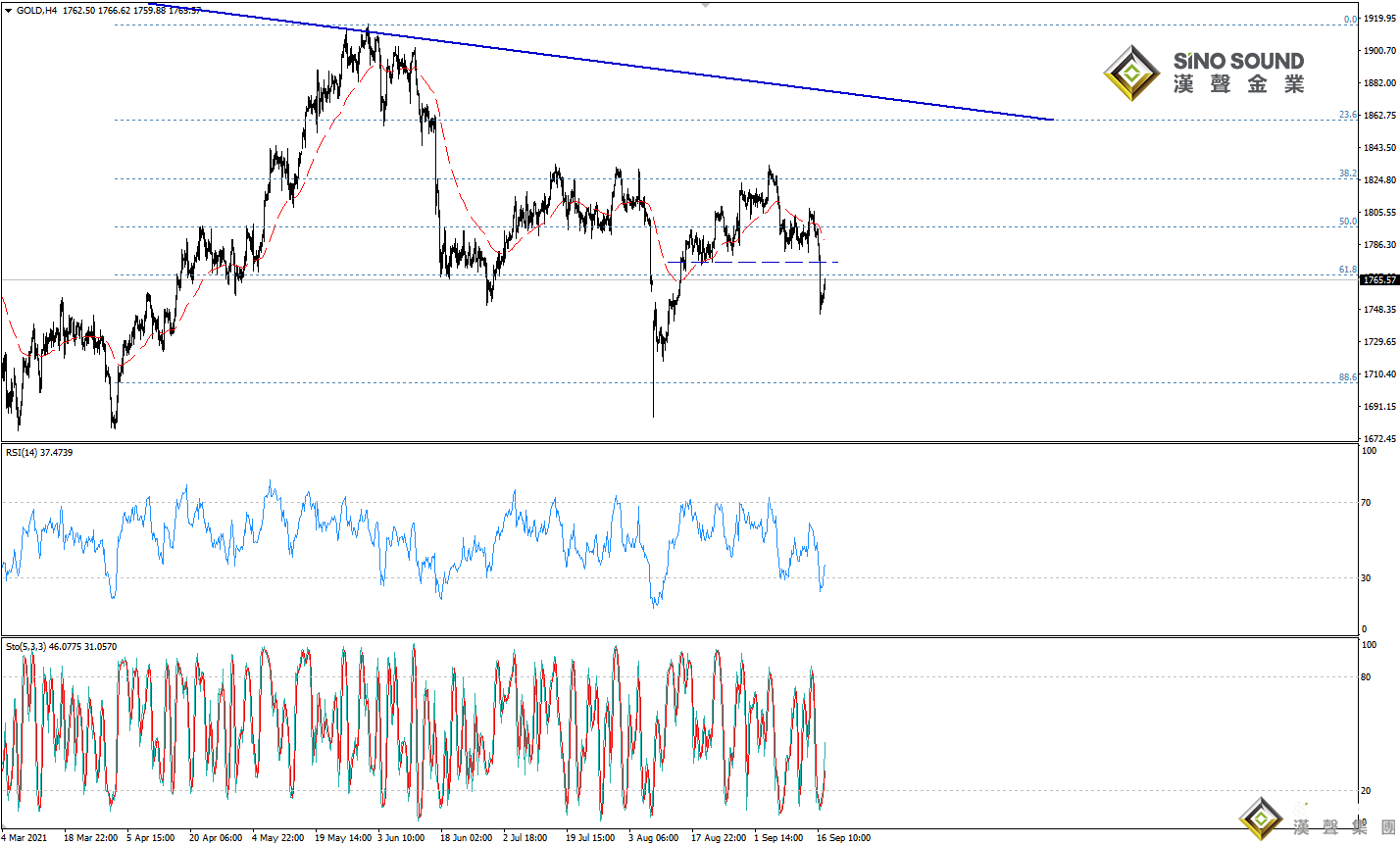Click the current price tag 1765.57
Screen dimensions: 1400x846
tap(1378, 279)
